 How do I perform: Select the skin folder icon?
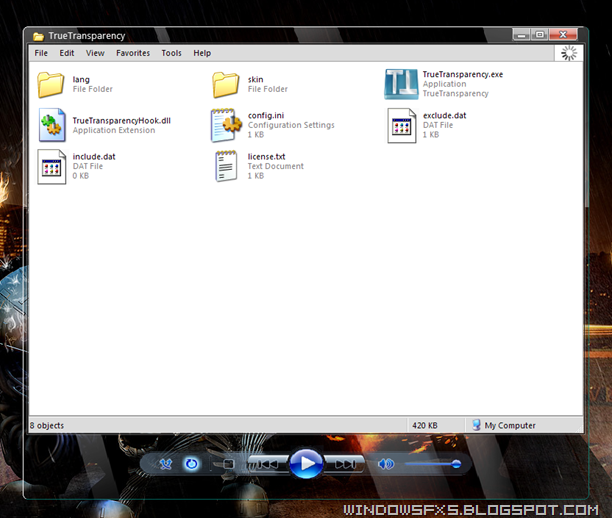pos(226,84)
